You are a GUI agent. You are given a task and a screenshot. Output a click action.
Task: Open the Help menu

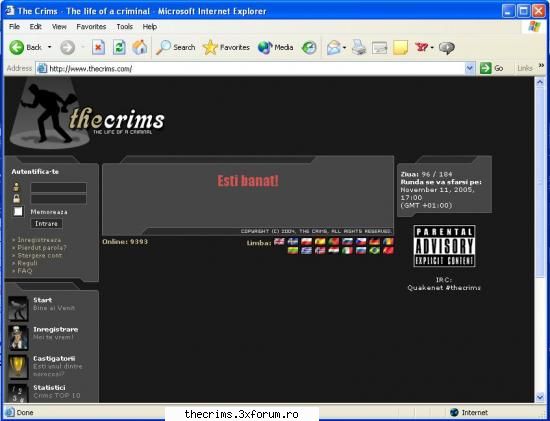click(149, 27)
